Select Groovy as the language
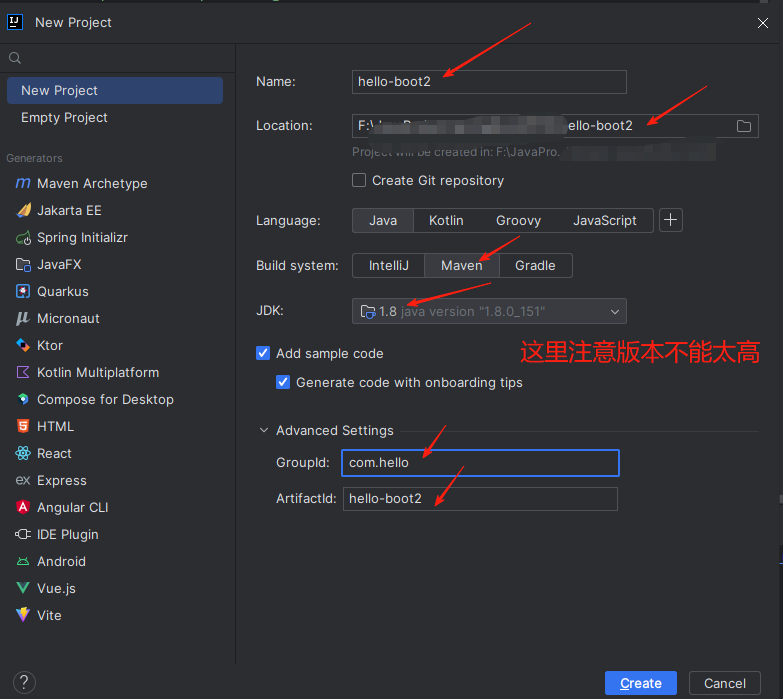The width and height of the screenshot is (783, 699). (518, 221)
